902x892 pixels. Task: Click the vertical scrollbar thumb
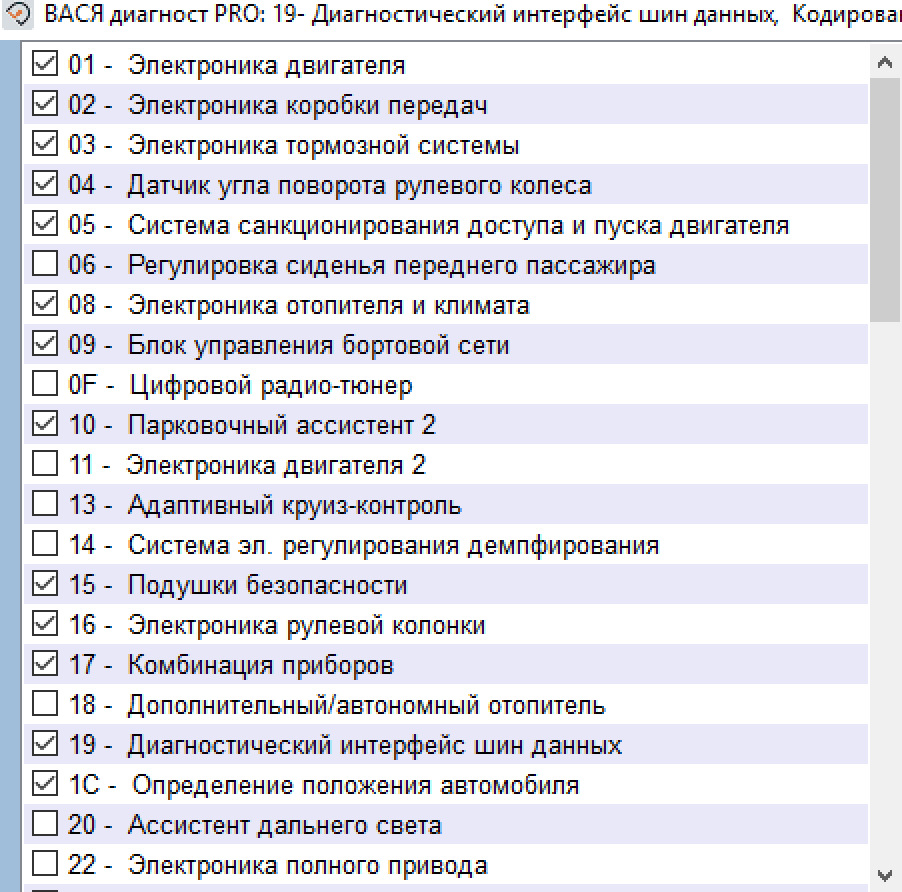tap(885, 200)
